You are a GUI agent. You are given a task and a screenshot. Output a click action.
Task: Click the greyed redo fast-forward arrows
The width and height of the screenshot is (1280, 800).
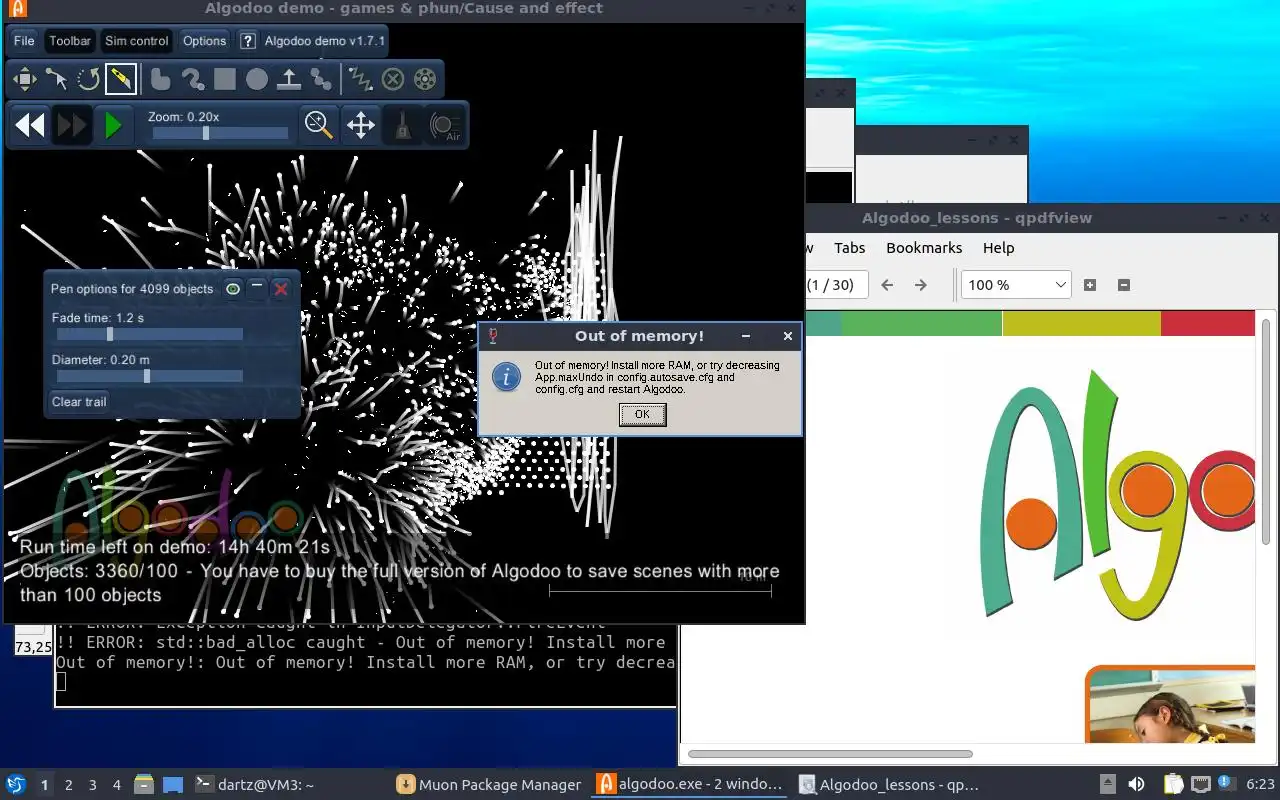(72, 125)
